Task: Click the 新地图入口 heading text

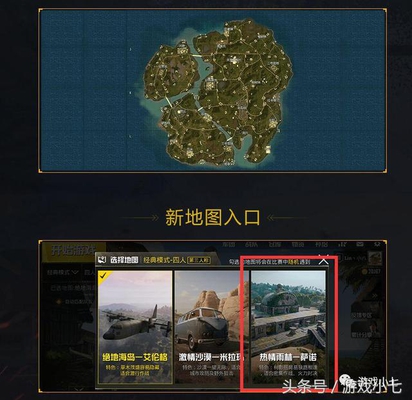Action: 212,218
